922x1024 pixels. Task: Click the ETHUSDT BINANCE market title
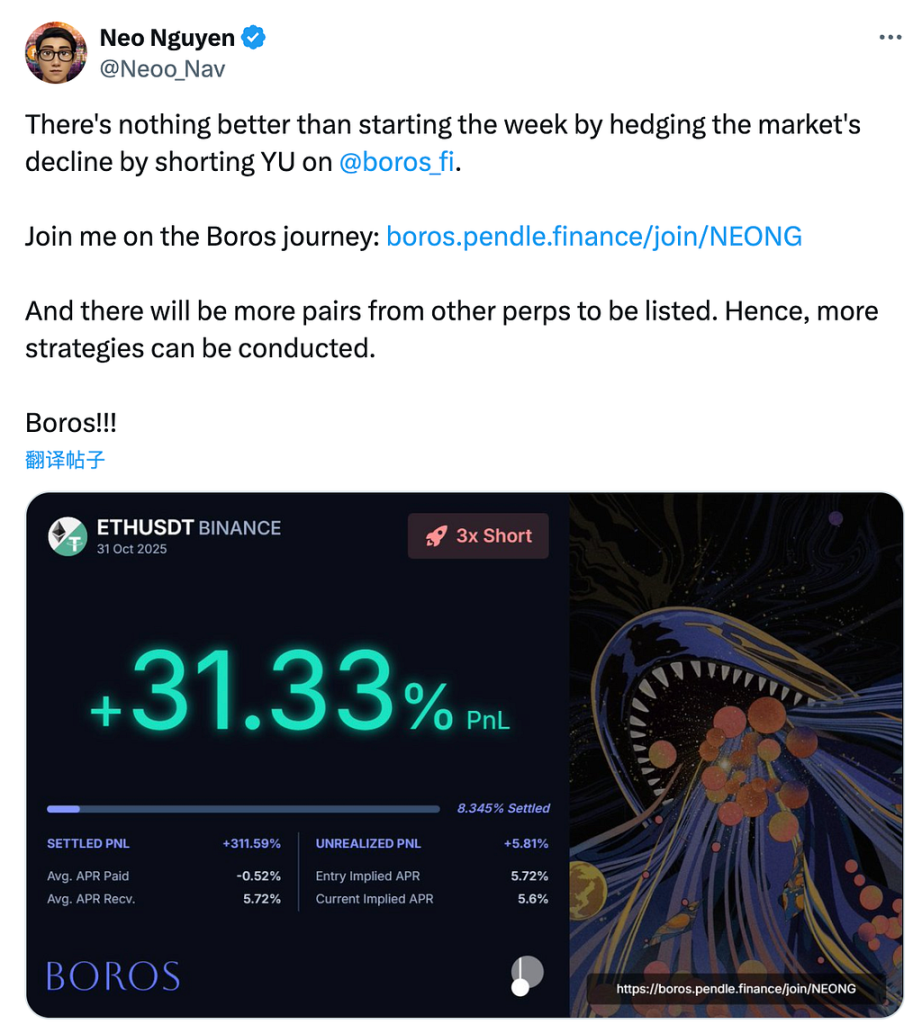pos(188,528)
